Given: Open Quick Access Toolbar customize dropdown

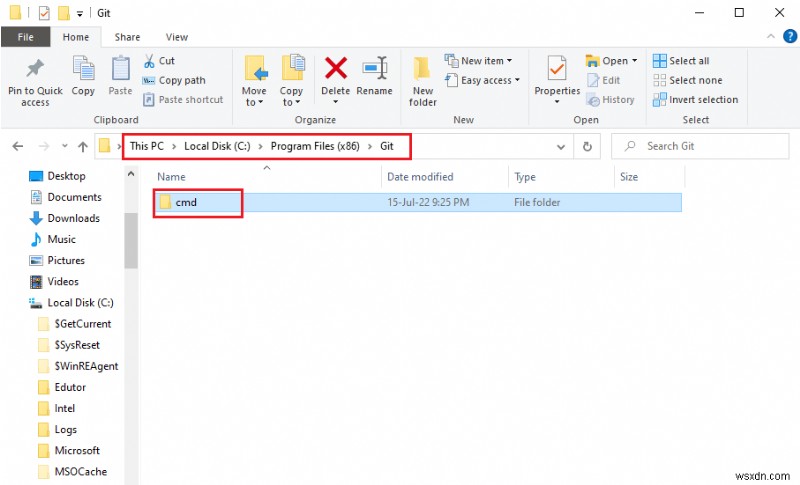Looking at the screenshot, I should 80,14.
